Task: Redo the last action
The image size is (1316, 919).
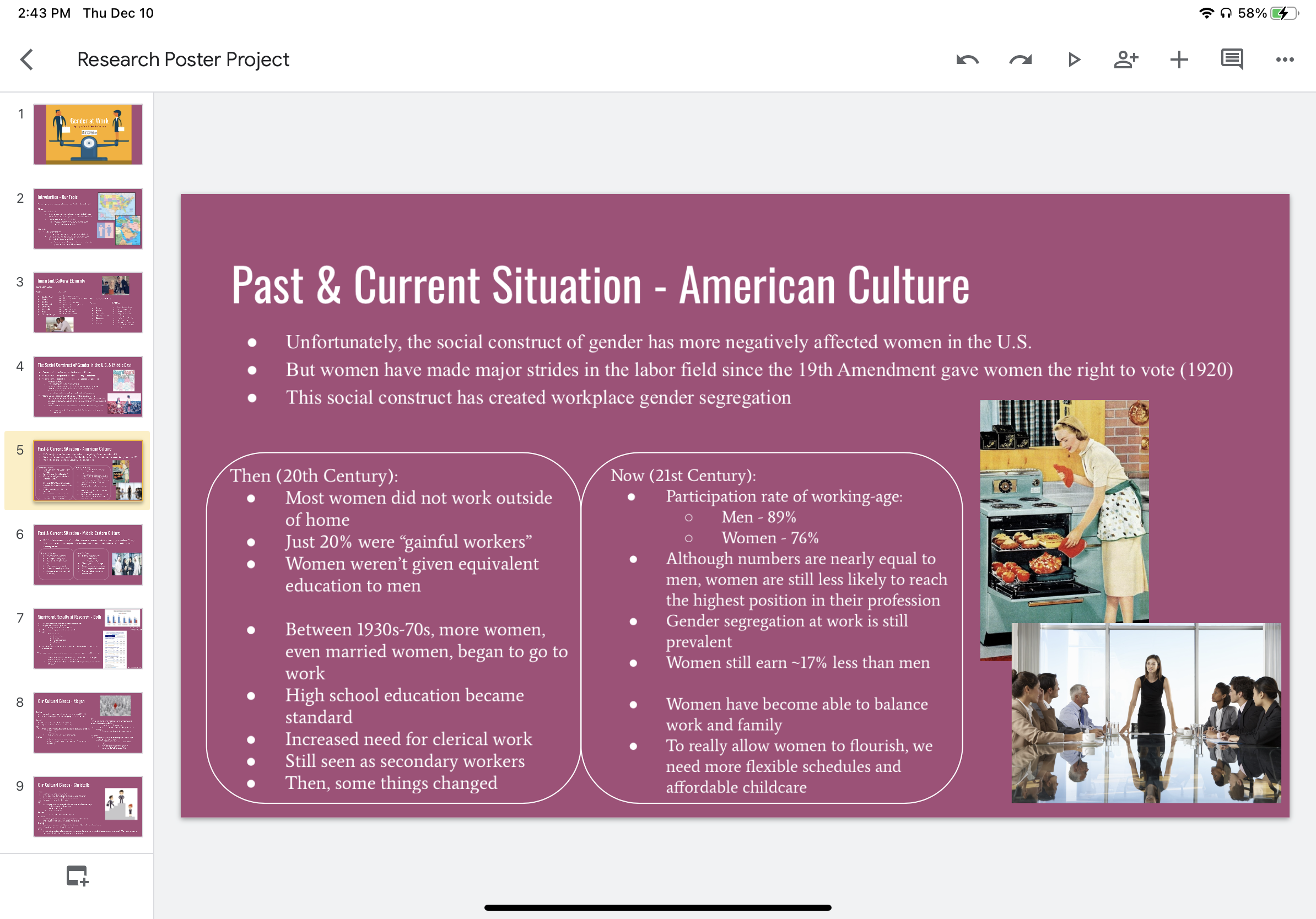Action: click(x=1020, y=60)
